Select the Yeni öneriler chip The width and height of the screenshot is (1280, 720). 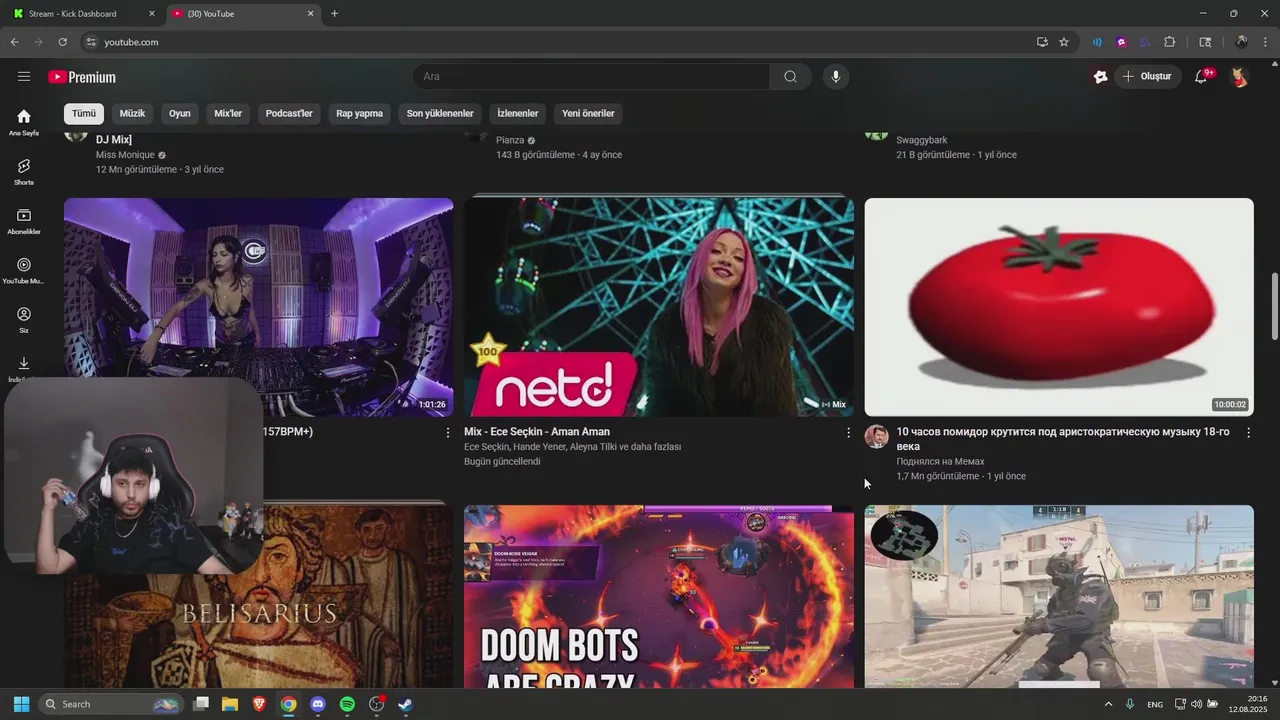tap(588, 113)
